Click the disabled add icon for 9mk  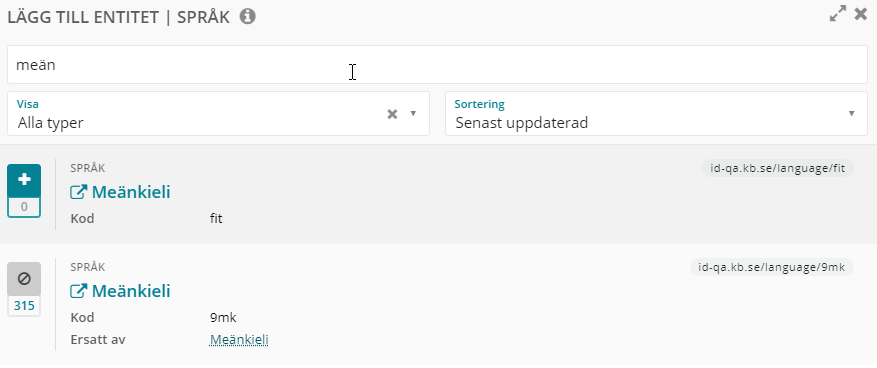tap(24, 279)
